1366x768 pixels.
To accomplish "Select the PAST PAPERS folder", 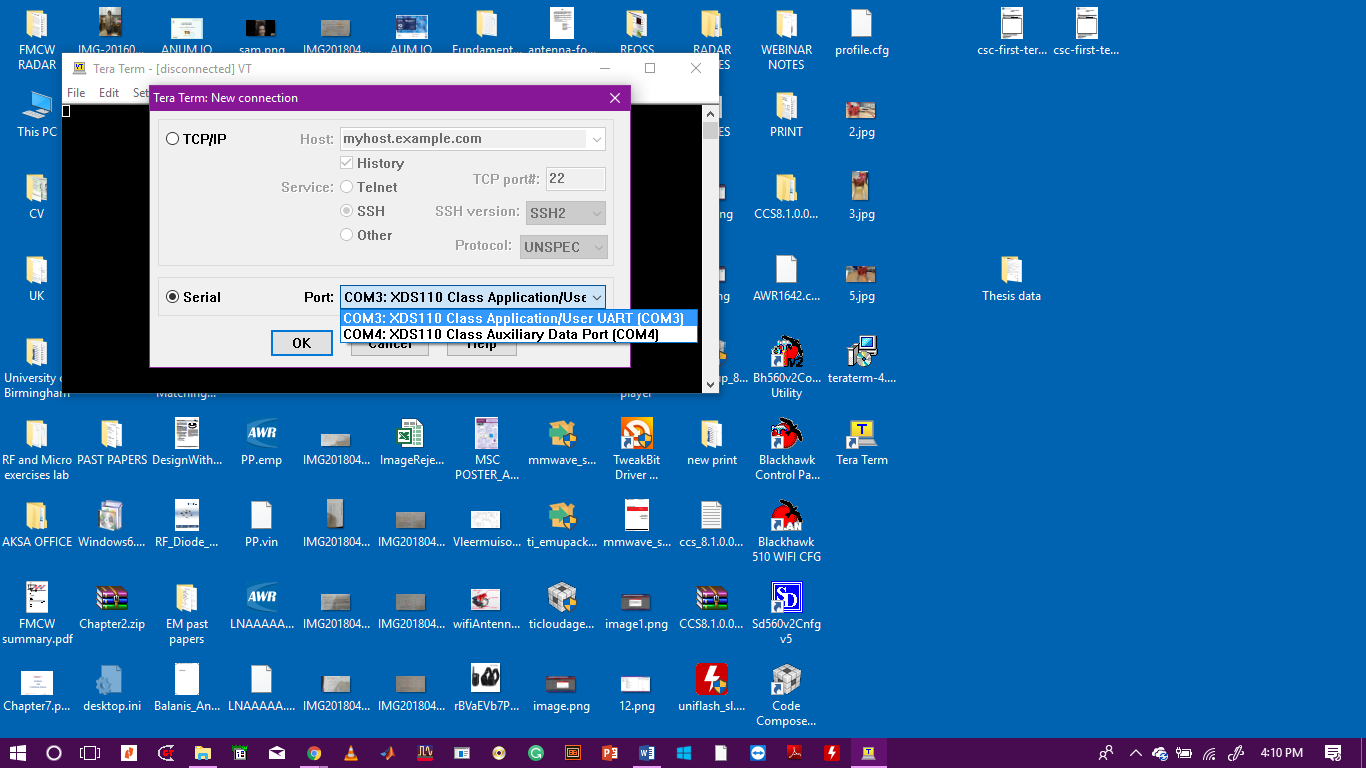I will 112,443.
